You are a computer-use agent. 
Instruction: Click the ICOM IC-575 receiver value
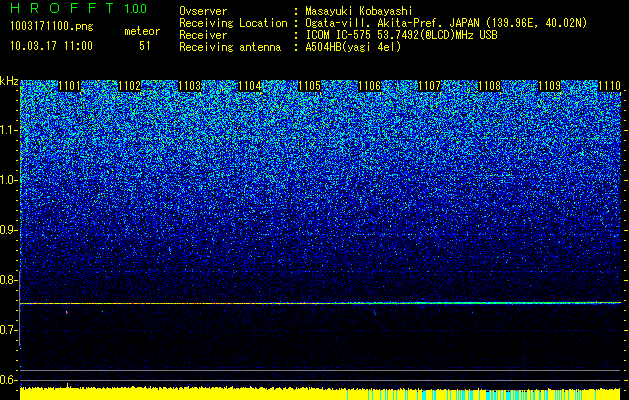tap(401, 35)
